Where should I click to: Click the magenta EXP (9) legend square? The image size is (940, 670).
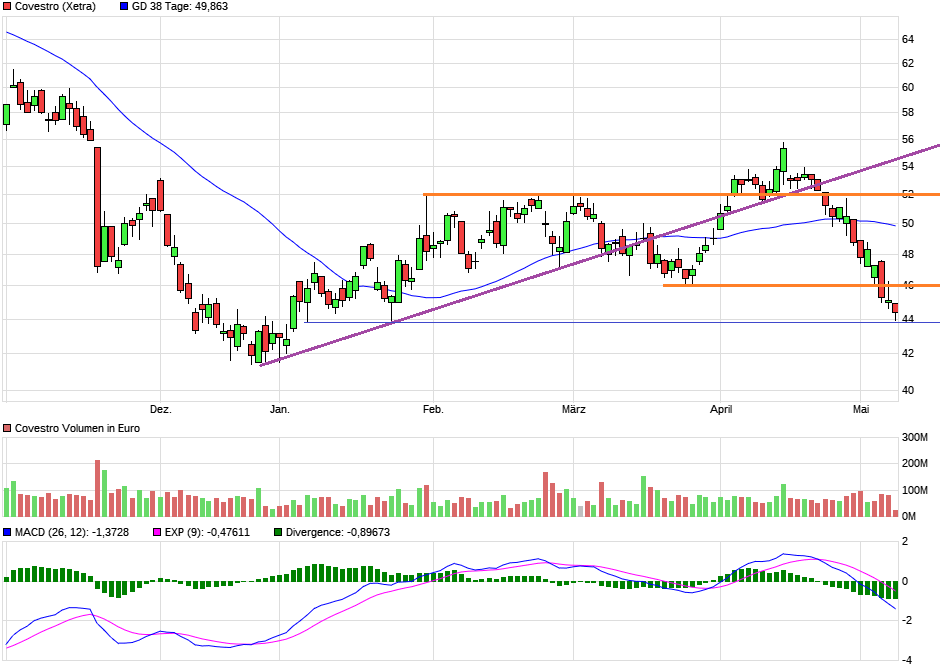(x=157, y=532)
